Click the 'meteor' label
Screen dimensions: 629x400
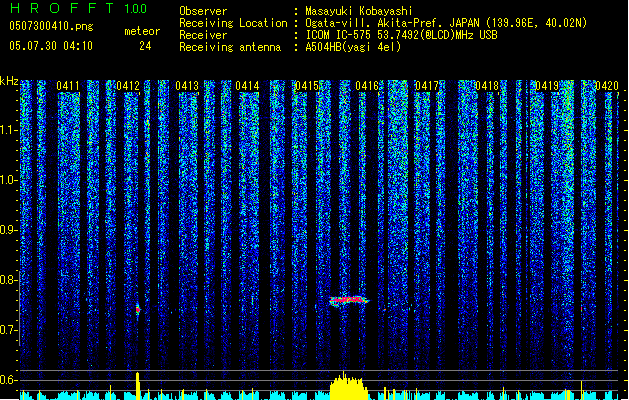(142, 31)
